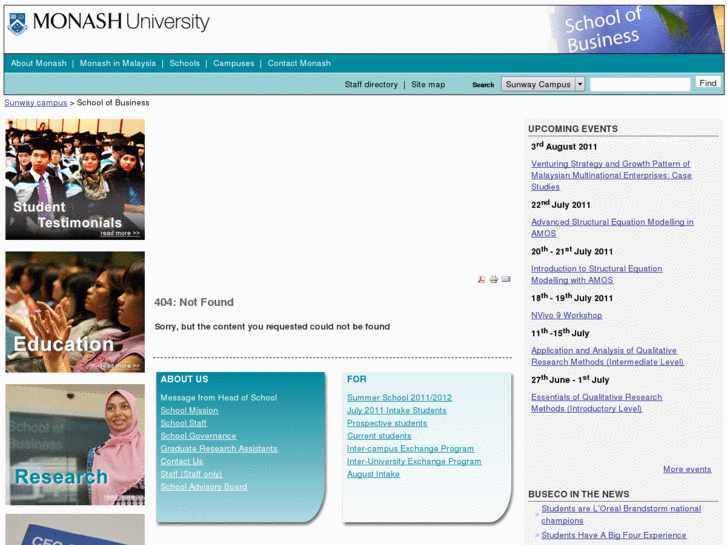
Task: Open Advanced Structural Equation Modelling event
Action: pos(612,228)
